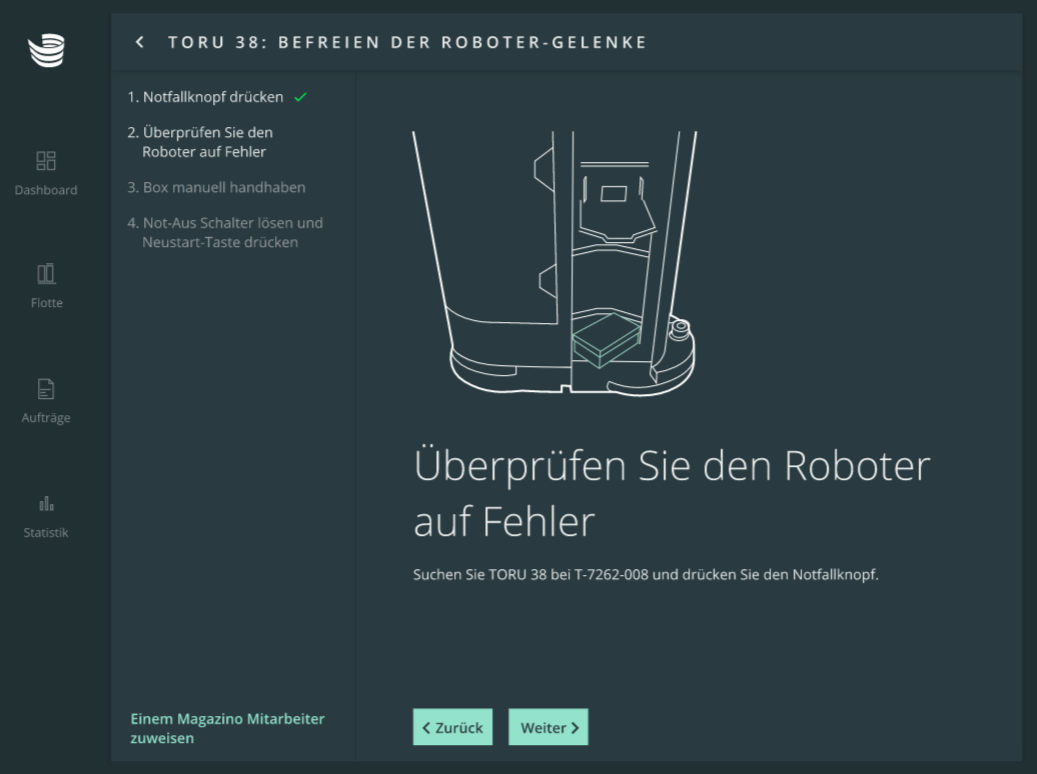The height and width of the screenshot is (774, 1037).
Task: Click the Statistik bar chart icon
Action: click(x=46, y=503)
